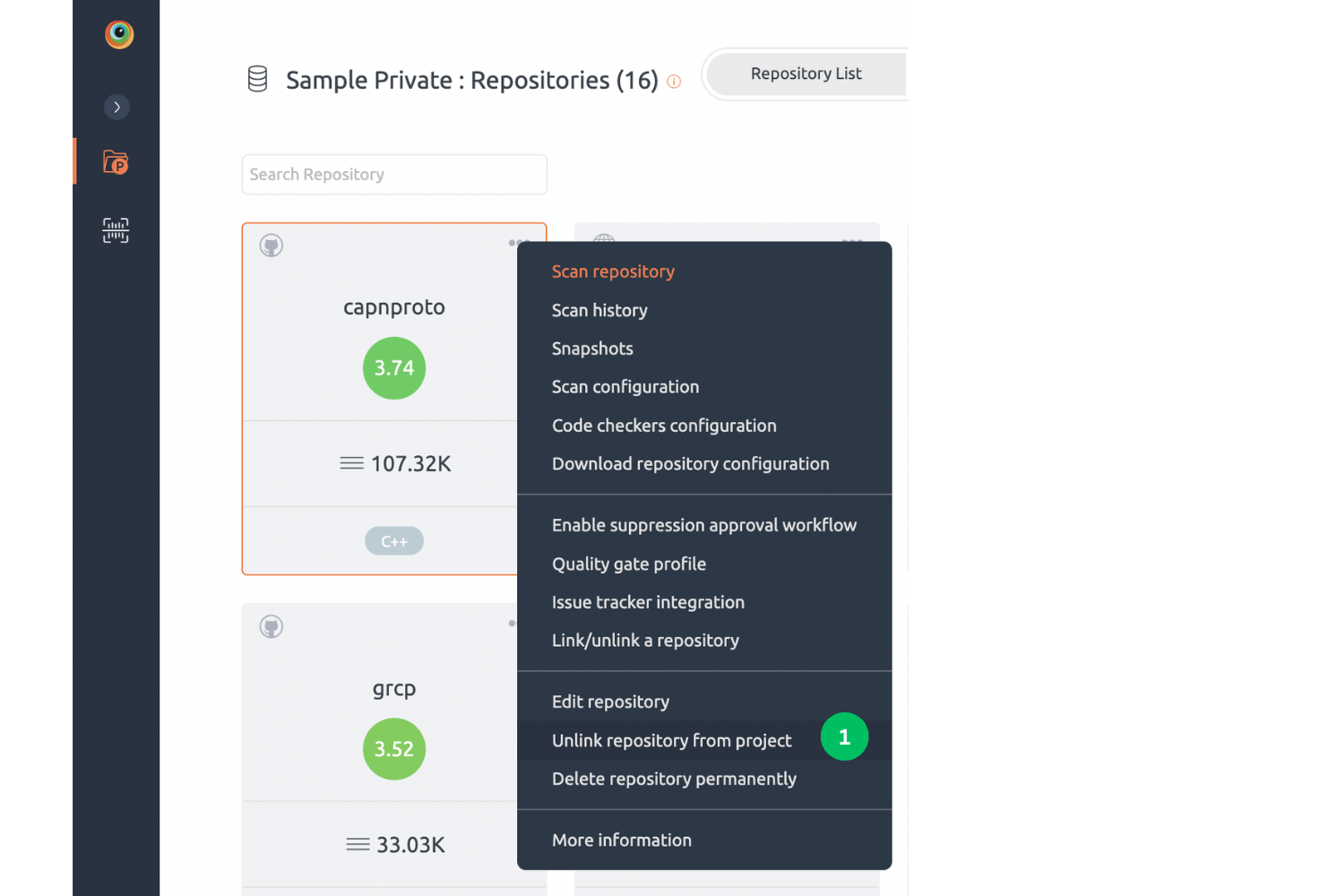This screenshot has width=1328, height=896.
Task: Click the 33.03K lines of code value
Action: pos(411,845)
